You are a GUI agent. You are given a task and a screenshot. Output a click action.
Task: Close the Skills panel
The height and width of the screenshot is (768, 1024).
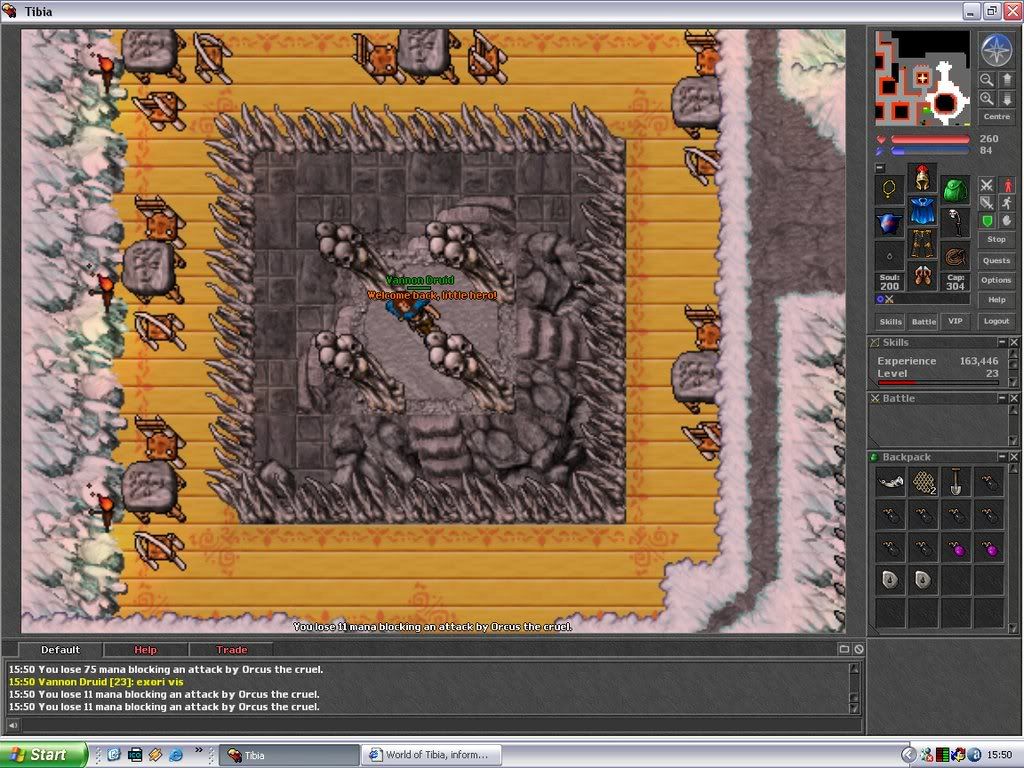1014,342
